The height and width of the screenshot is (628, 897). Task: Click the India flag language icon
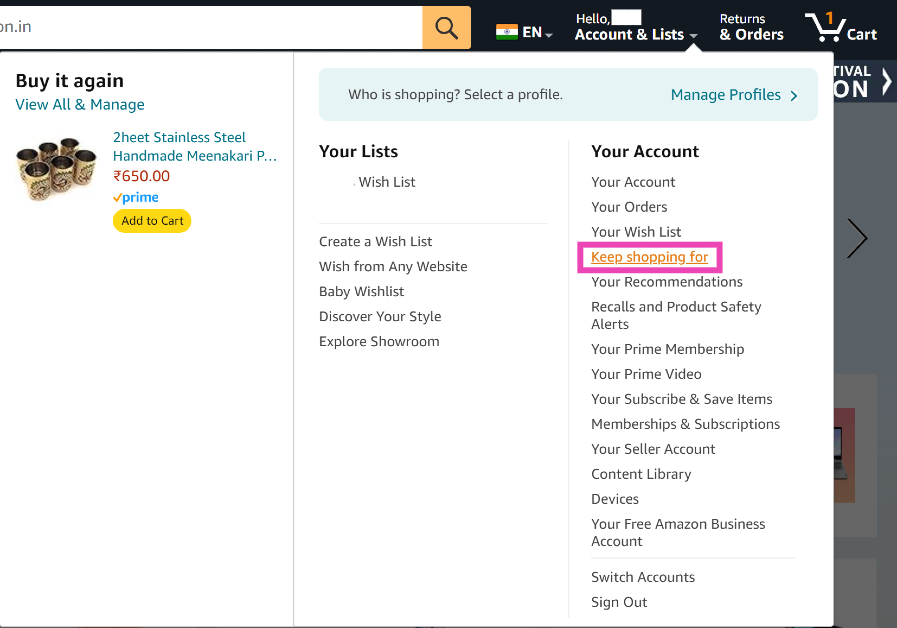507,32
